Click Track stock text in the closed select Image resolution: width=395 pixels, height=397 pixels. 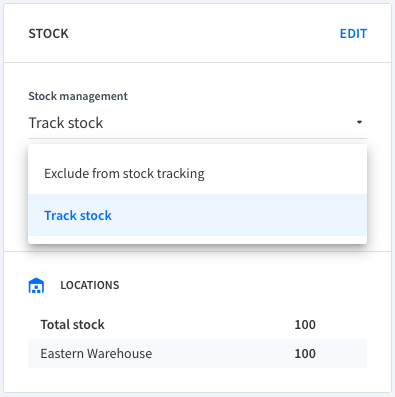[66, 123]
